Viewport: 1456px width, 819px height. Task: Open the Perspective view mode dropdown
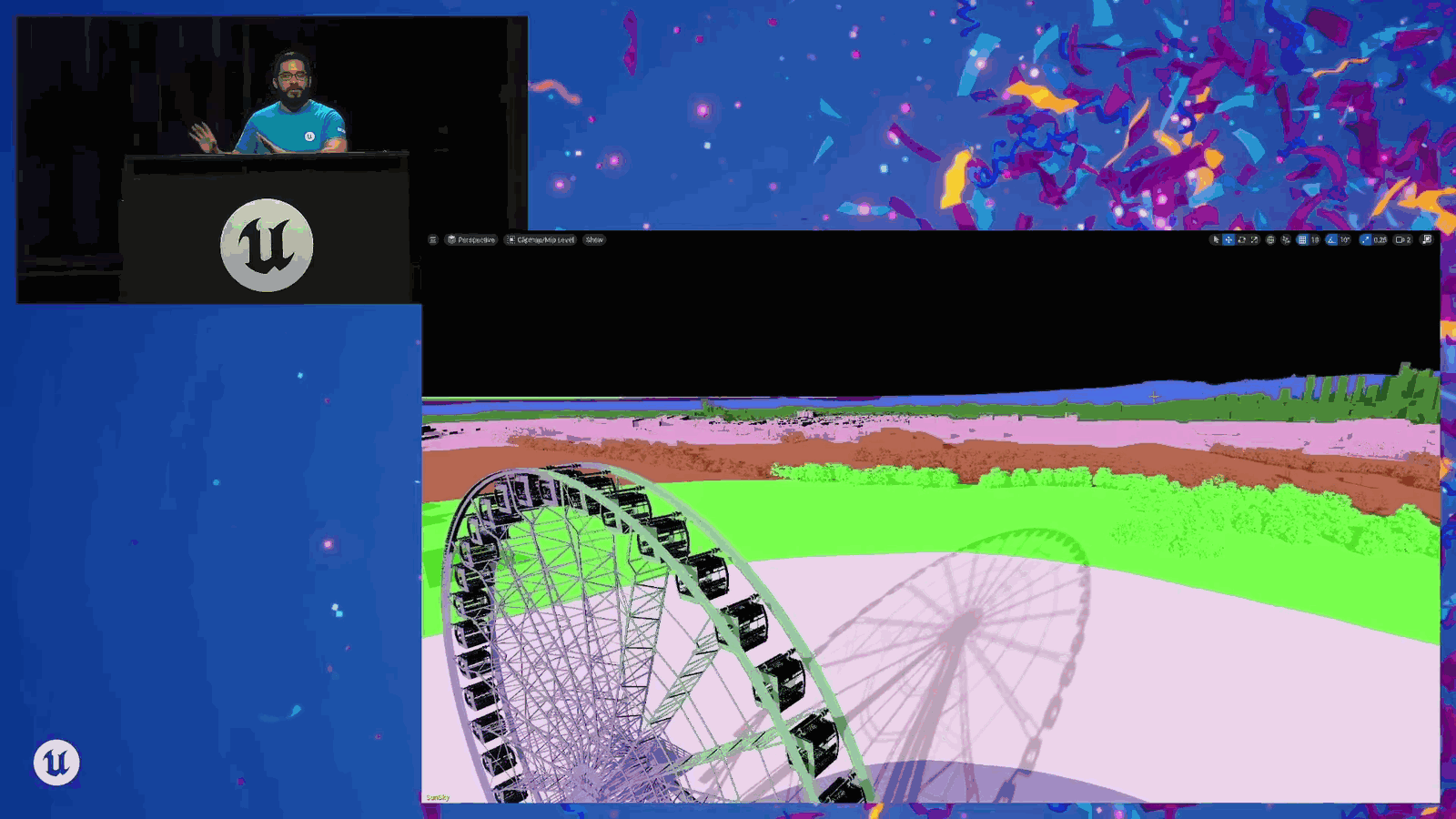[x=471, y=239]
